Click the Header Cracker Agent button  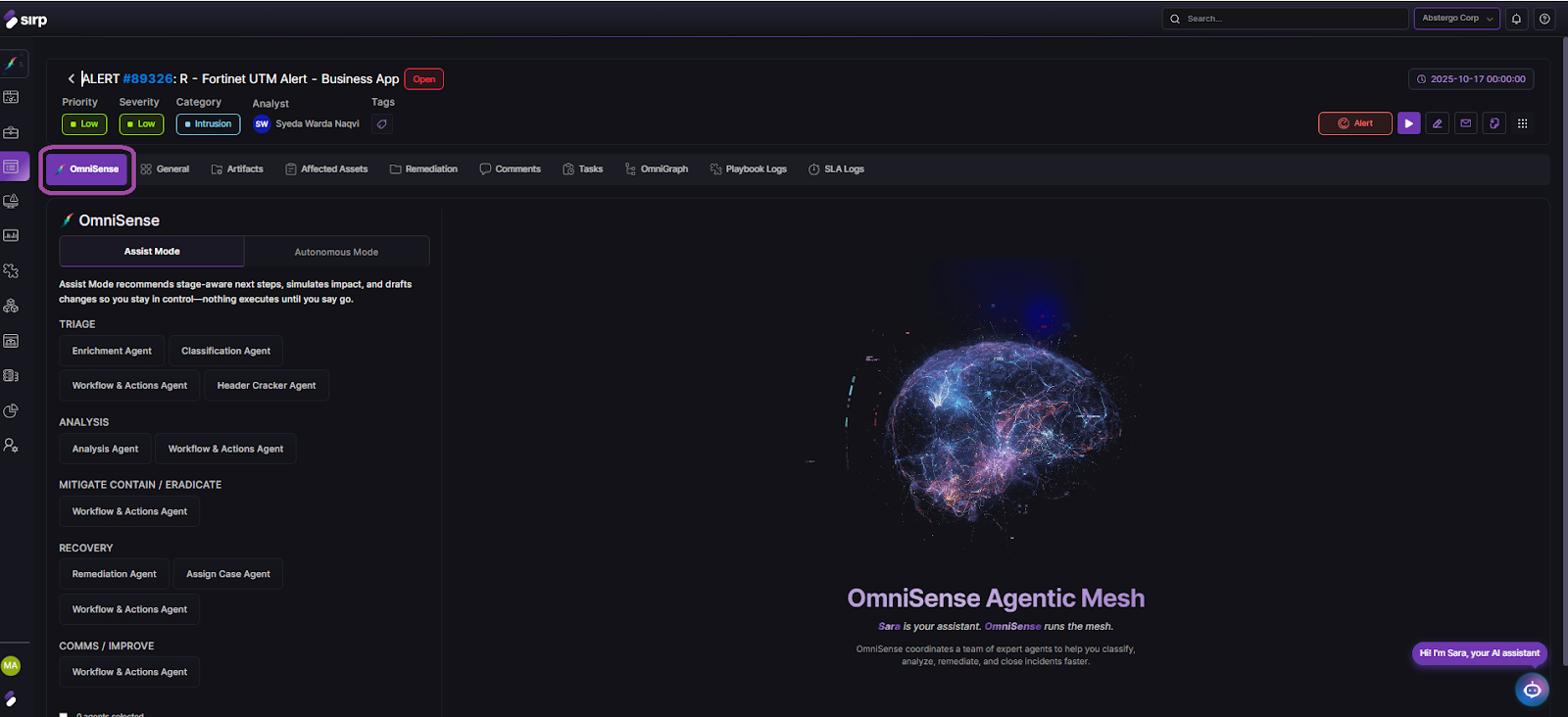click(266, 386)
